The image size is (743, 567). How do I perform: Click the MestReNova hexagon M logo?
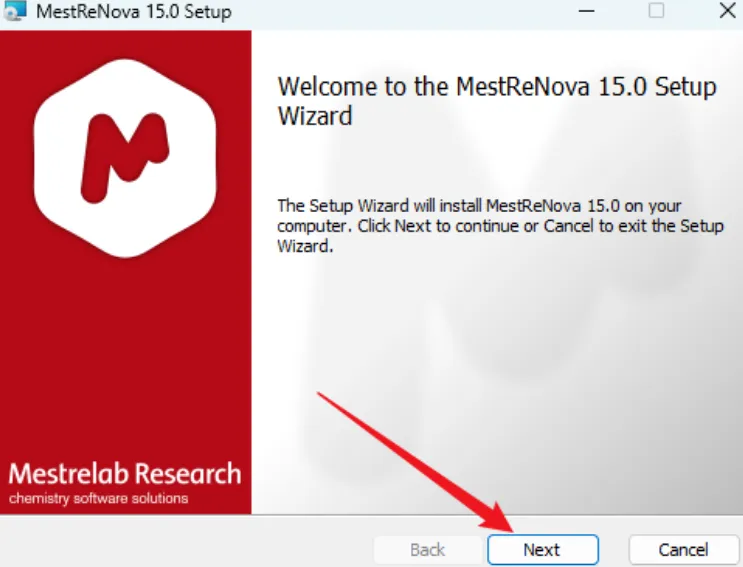pos(125,158)
